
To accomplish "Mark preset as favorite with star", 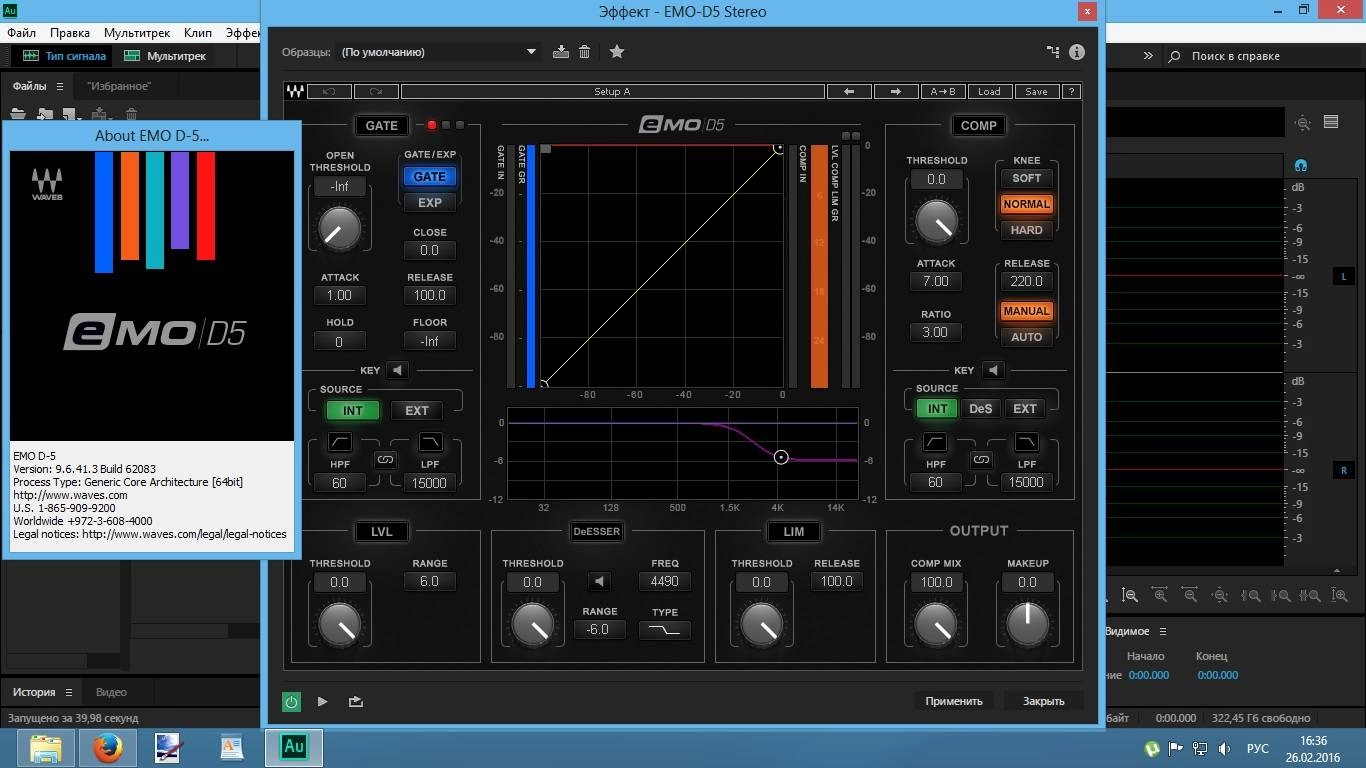I will (x=617, y=52).
